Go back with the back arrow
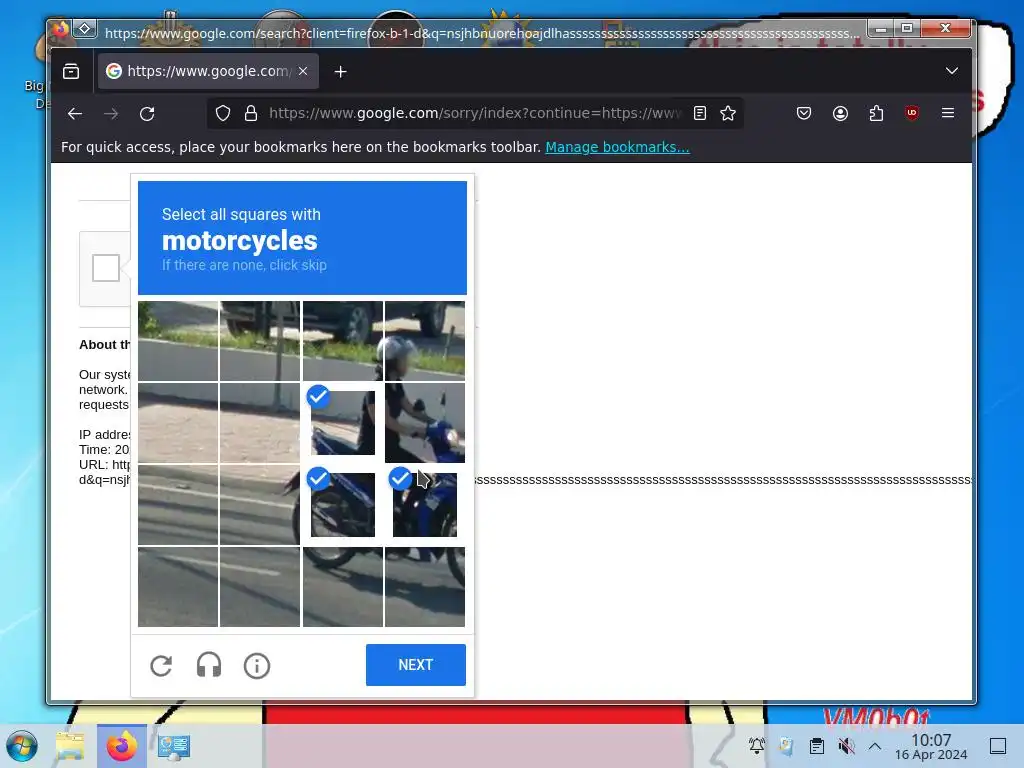Screen dimensions: 1024x768 (x=75, y=114)
